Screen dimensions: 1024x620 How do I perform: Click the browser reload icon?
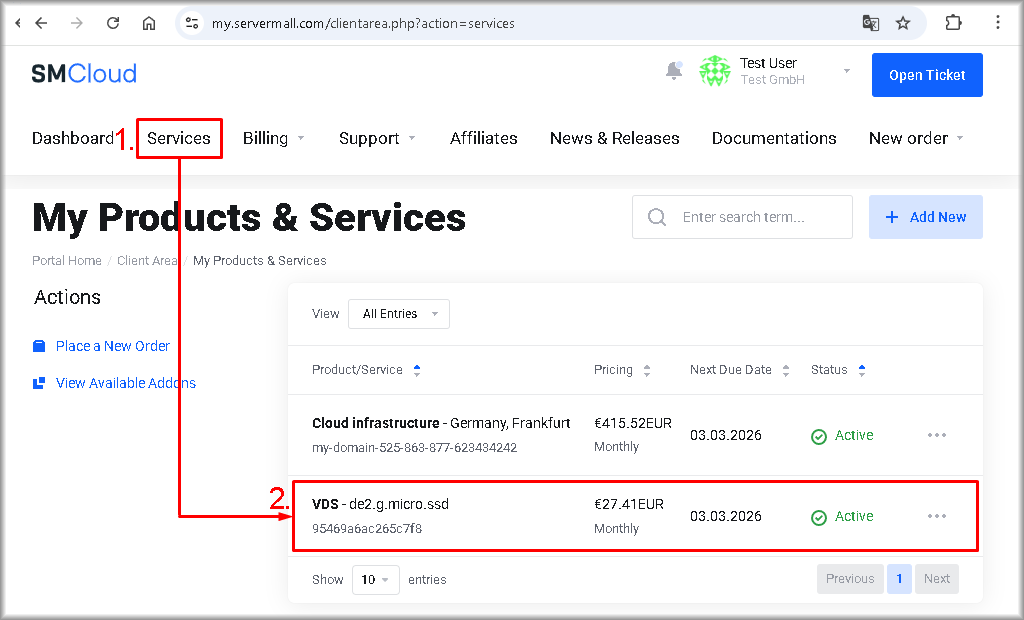pyautogui.click(x=113, y=23)
